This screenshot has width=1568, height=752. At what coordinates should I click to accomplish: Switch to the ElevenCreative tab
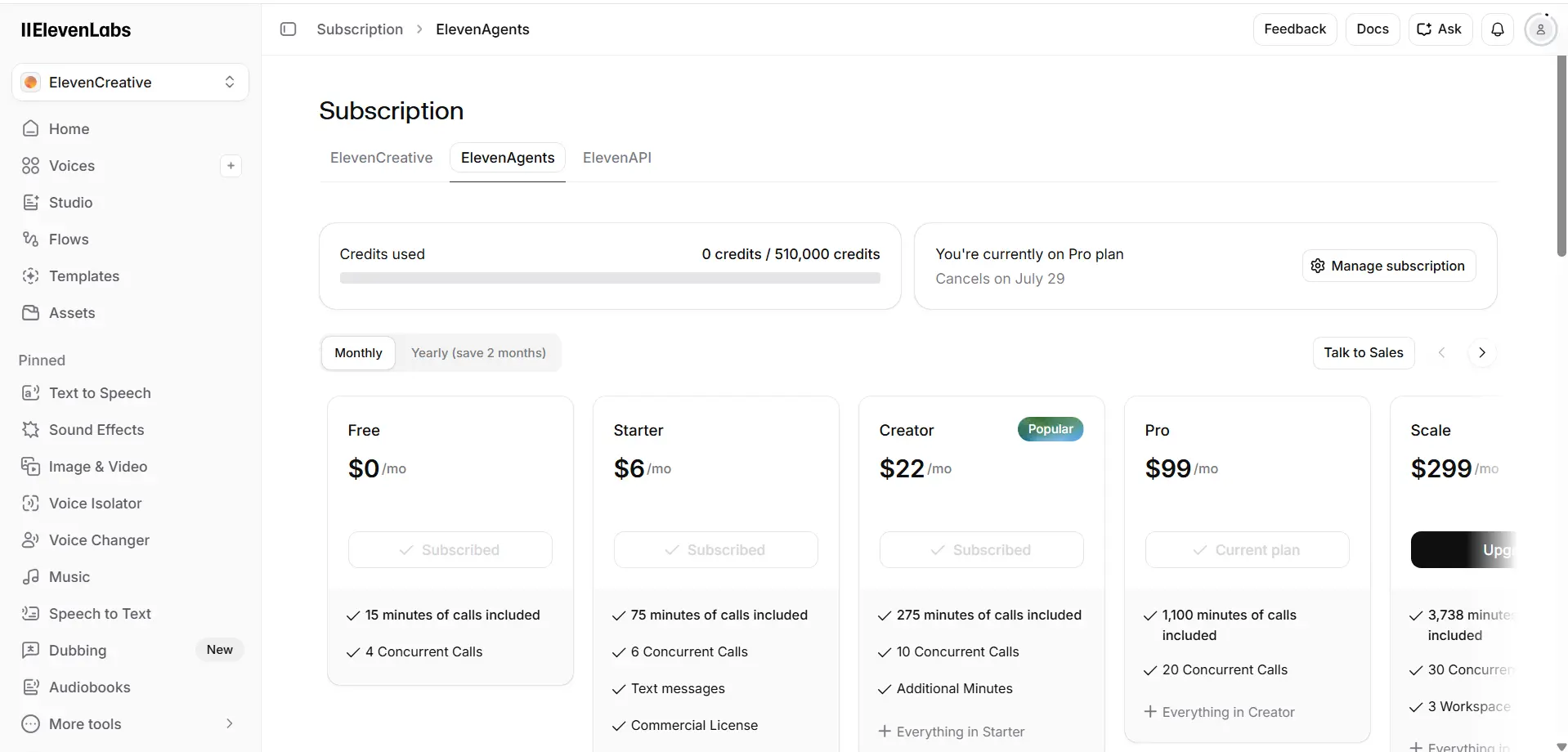click(381, 158)
